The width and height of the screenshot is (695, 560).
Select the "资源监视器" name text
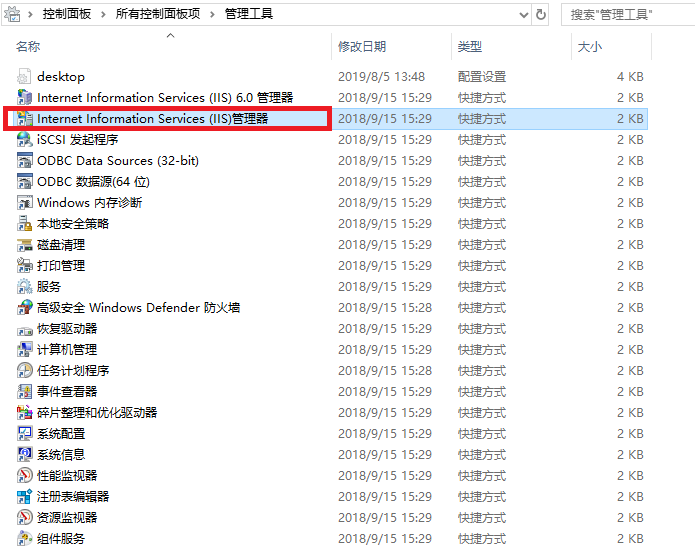pos(67,517)
